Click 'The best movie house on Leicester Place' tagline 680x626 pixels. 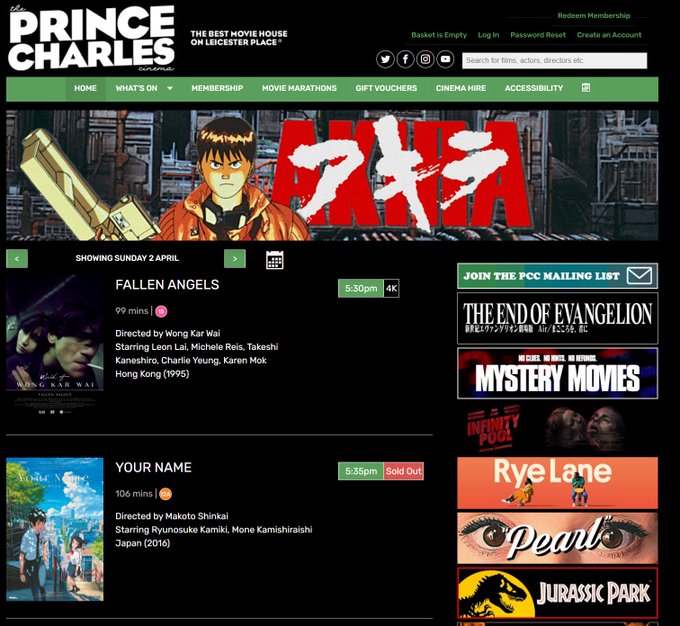239,38
